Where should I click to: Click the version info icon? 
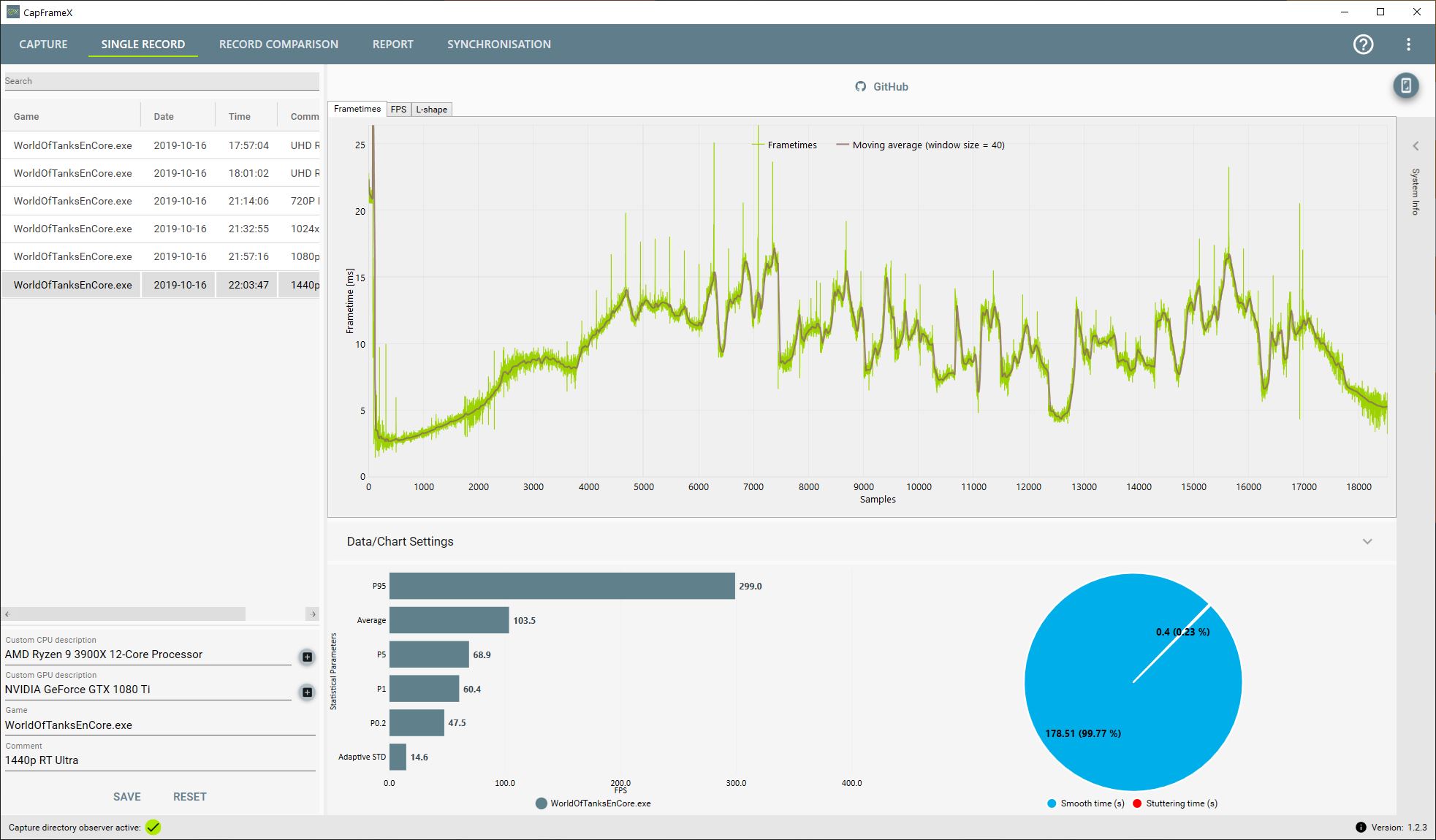pyautogui.click(x=1361, y=827)
